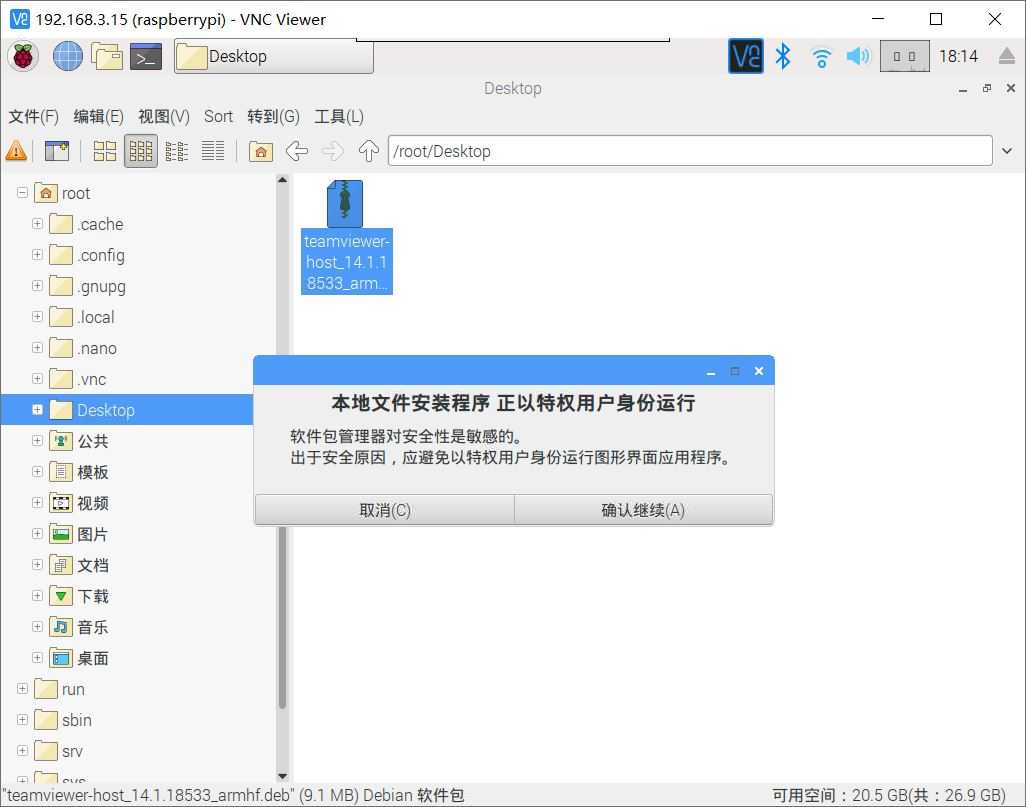Expand the .vnc folder node
The width and height of the screenshot is (1026, 807).
[x=37, y=378]
